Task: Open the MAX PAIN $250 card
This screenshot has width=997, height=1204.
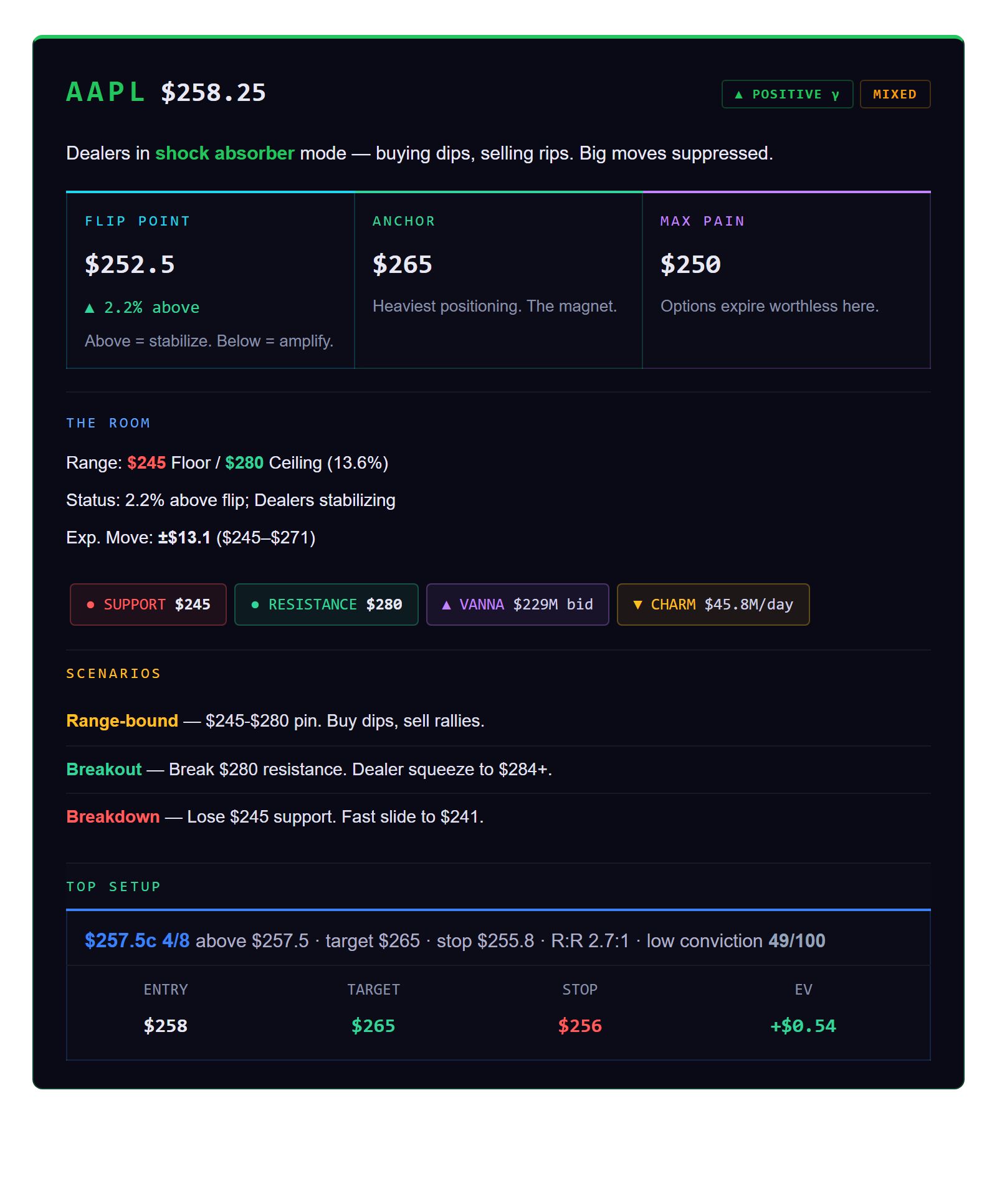Action: (786, 280)
